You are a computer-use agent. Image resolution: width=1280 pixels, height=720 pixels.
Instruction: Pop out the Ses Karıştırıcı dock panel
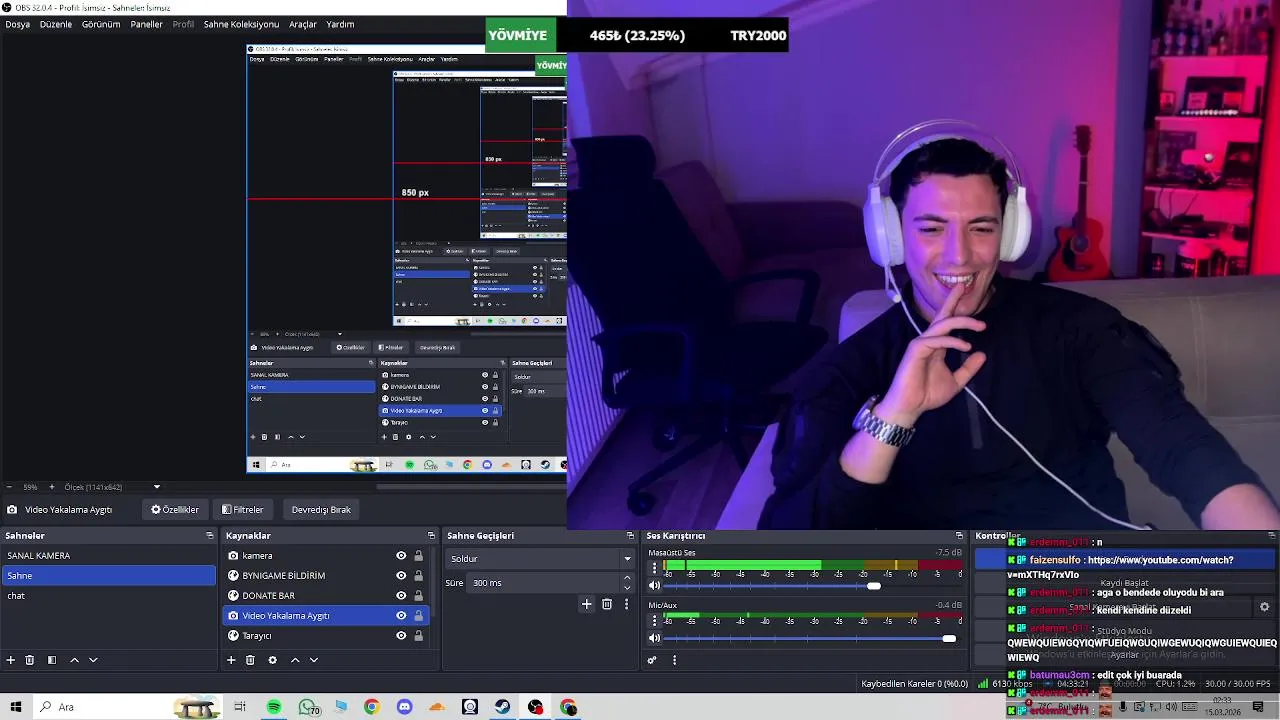[959, 536]
